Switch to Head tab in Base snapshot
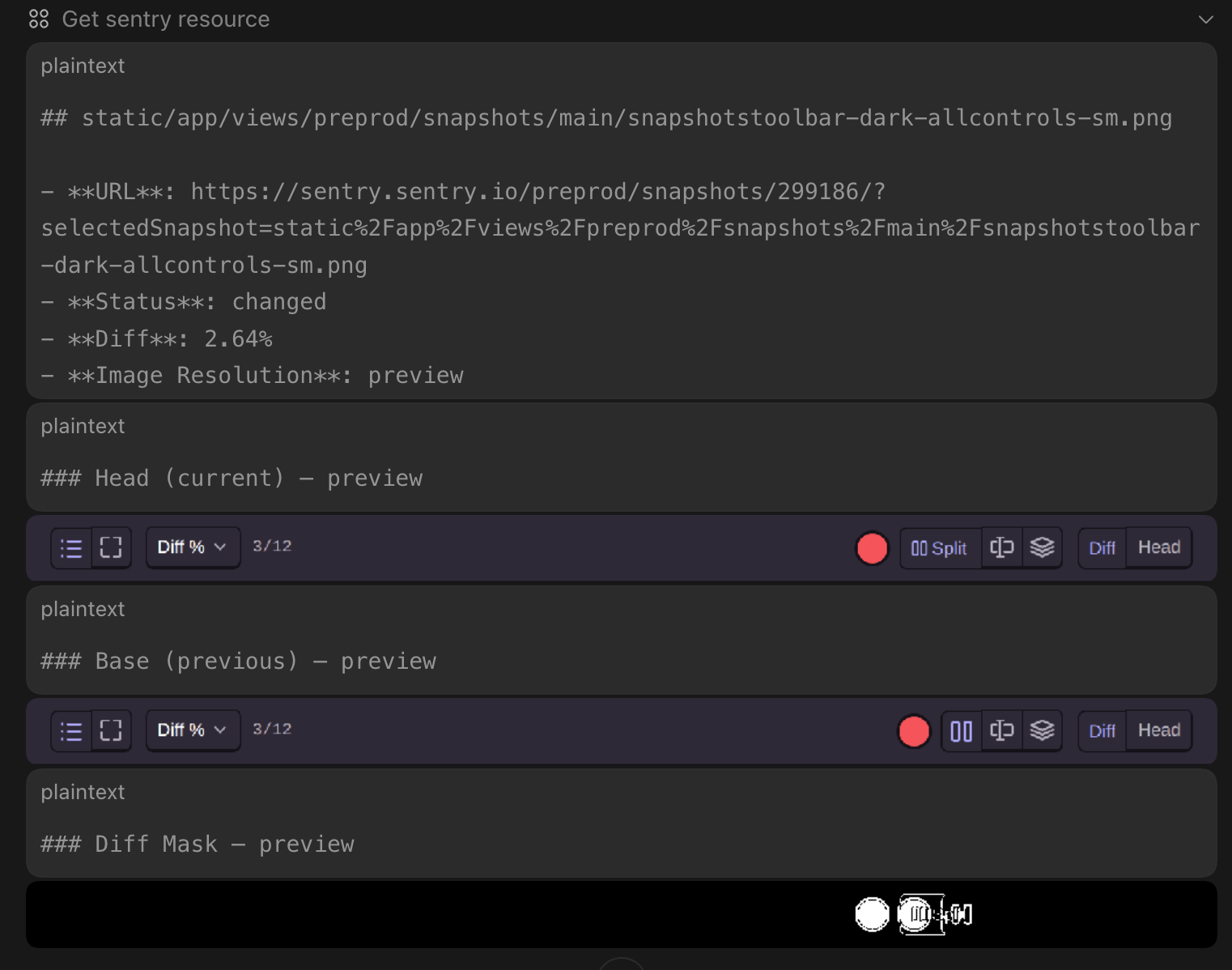Screen dimensions: 1232x970 click(x=1159, y=731)
